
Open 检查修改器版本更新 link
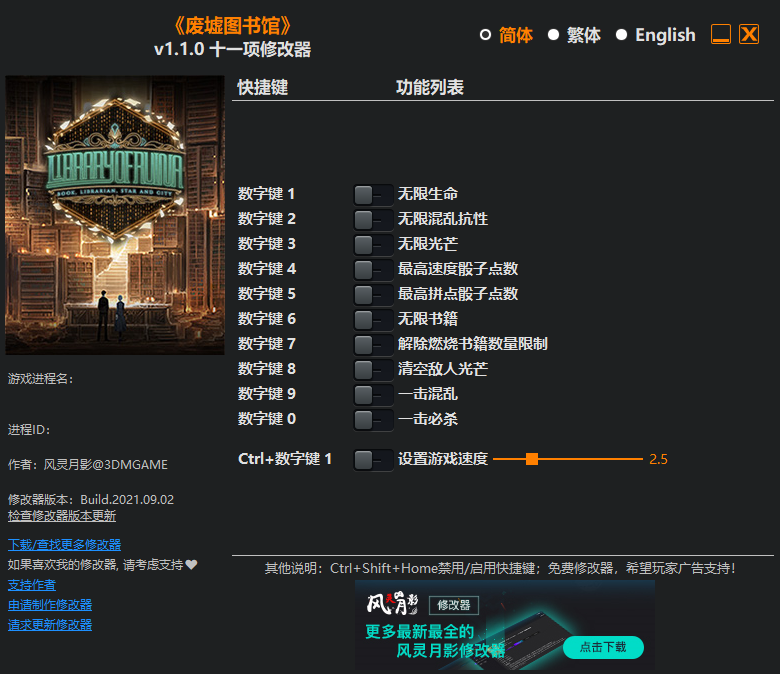tap(62, 516)
